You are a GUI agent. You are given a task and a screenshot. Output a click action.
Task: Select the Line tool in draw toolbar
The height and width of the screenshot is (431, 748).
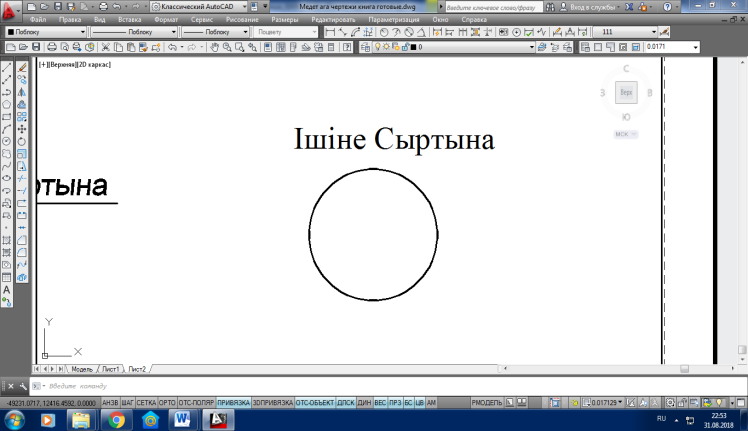coord(7,65)
